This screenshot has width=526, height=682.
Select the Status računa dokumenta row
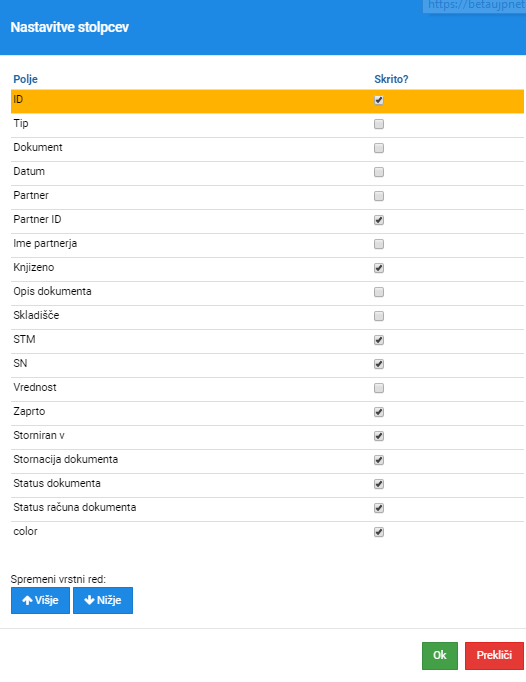point(267,509)
